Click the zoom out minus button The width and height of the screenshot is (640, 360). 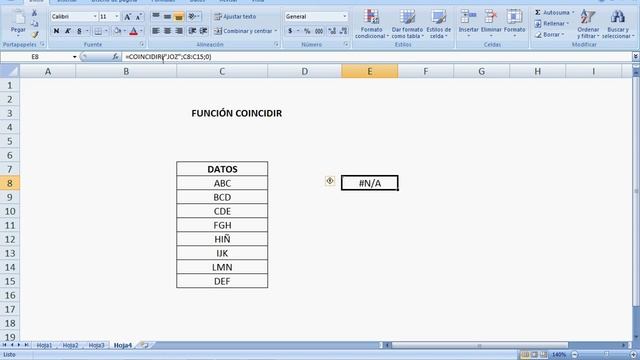pos(574,355)
